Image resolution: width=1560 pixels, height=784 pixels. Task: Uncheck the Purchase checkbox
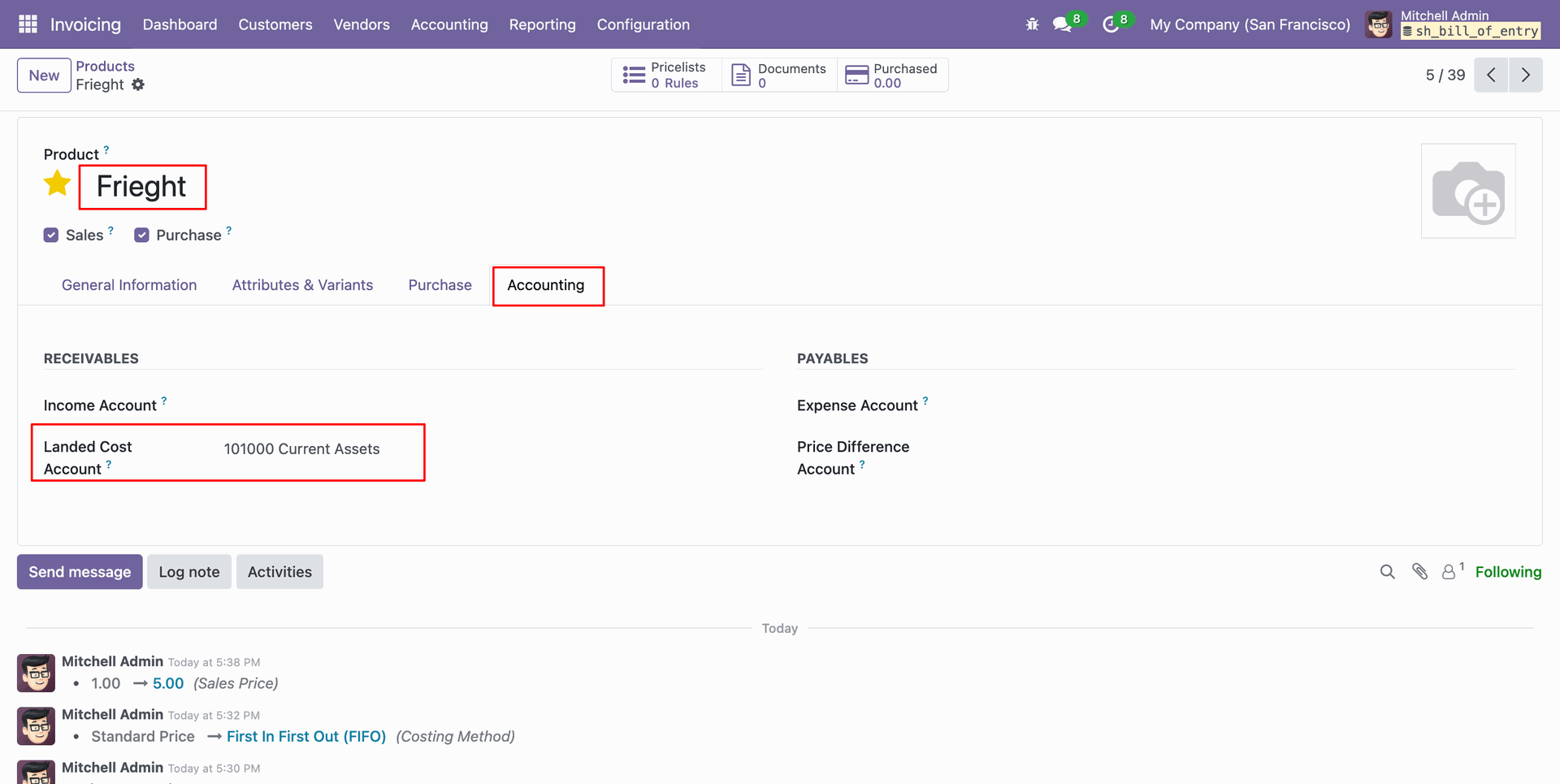(x=141, y=235)
